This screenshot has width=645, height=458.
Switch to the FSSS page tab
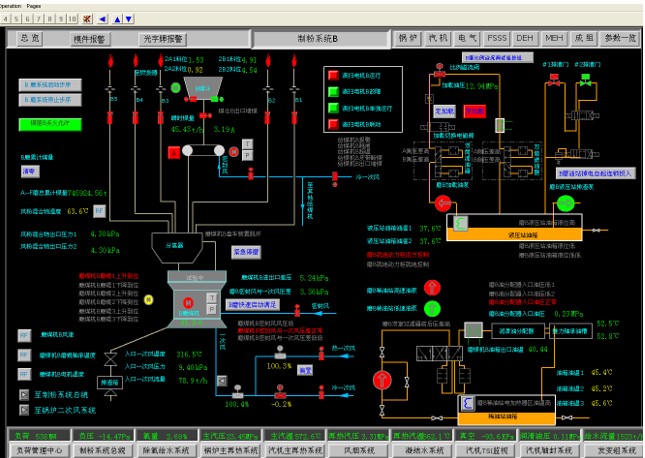496,38
